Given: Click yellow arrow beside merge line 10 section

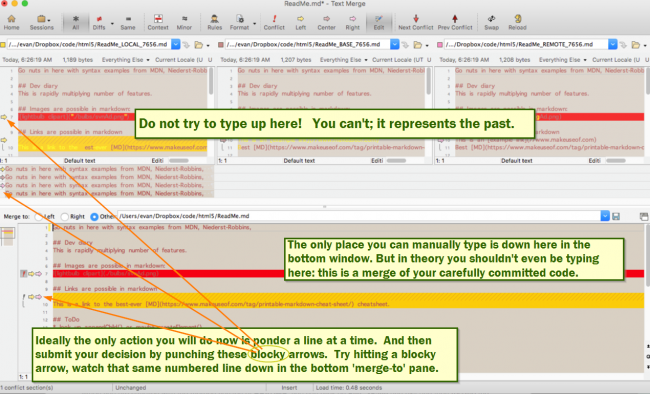Looking at the screenshot, I should point(31,297).
